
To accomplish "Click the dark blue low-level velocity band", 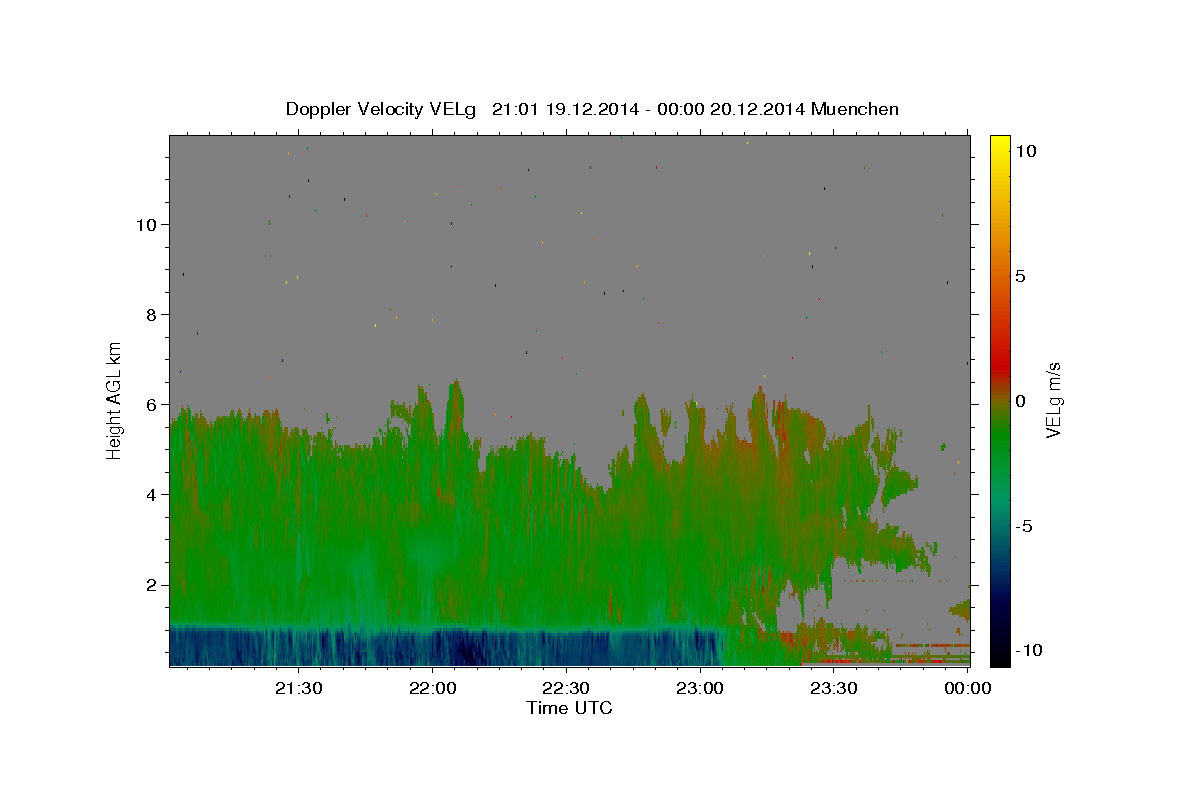I will (445, 647).
